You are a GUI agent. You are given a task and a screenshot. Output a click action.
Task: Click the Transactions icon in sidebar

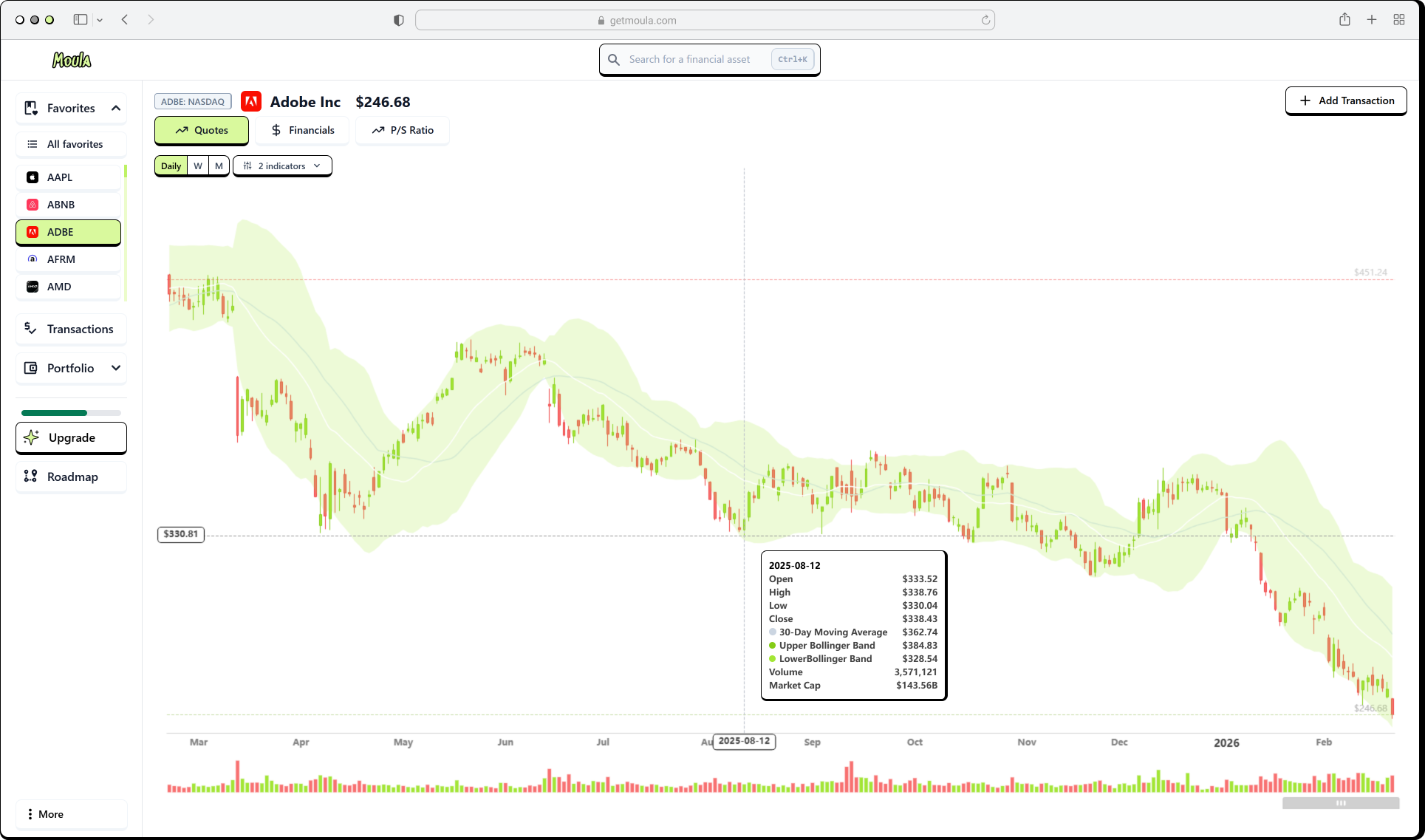point(30,328)
